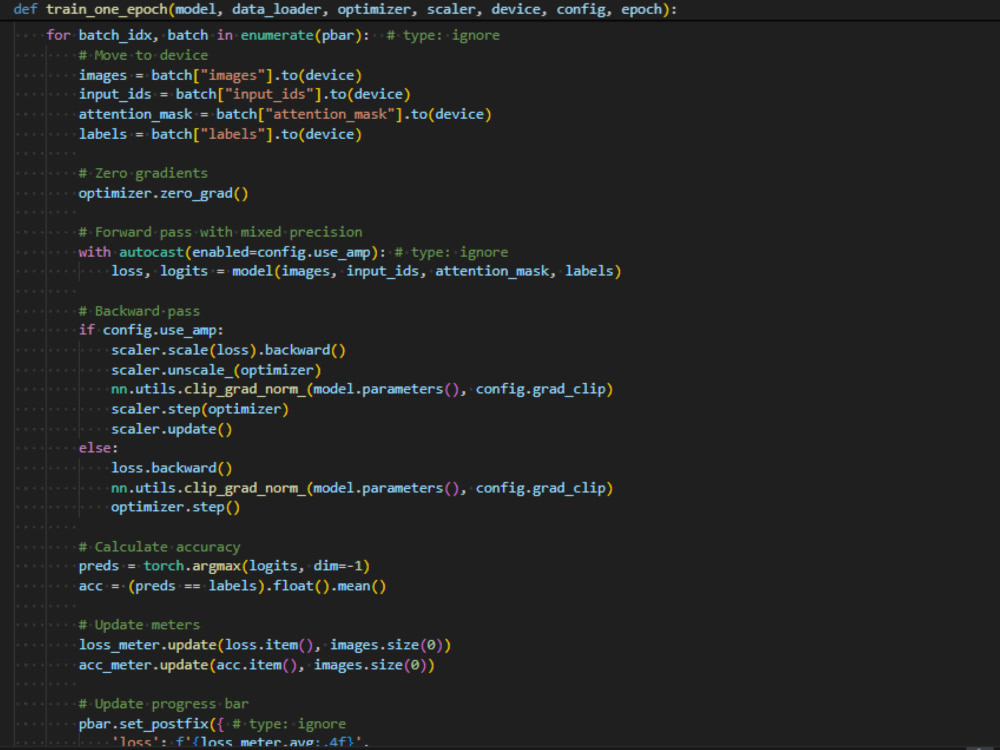Click the '# Calculate accuracy' comment
The width and height of the screenshot is (1000, 750).
click(x=159, y=547)
